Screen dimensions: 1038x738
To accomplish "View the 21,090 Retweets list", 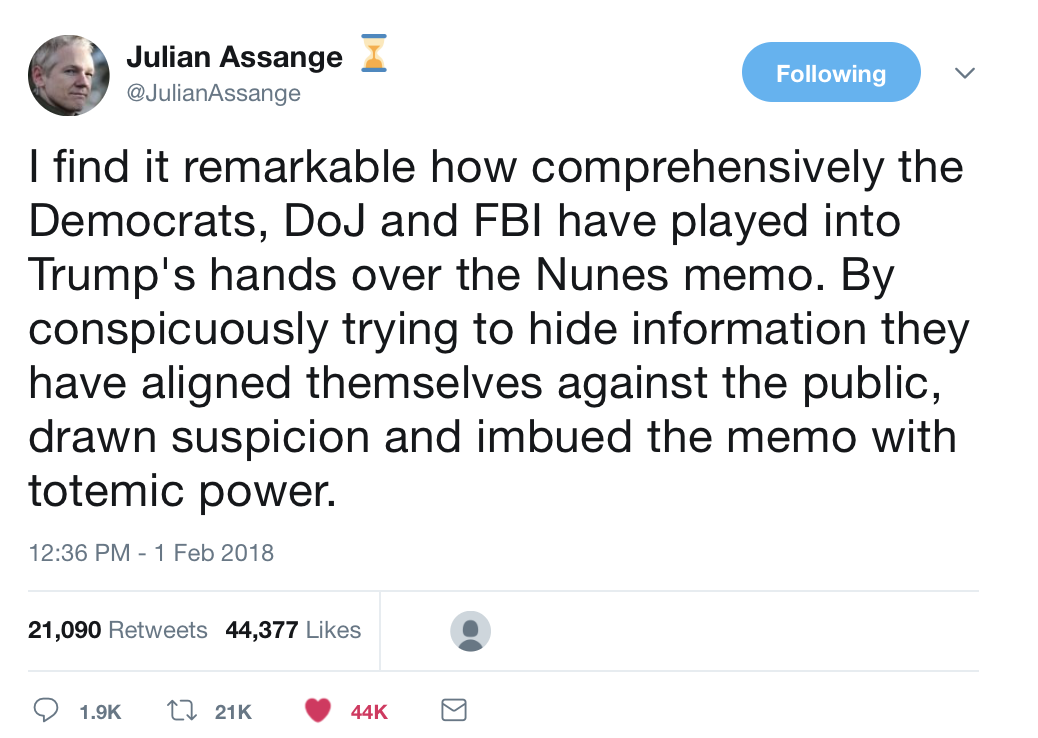I will pos(118,630).
